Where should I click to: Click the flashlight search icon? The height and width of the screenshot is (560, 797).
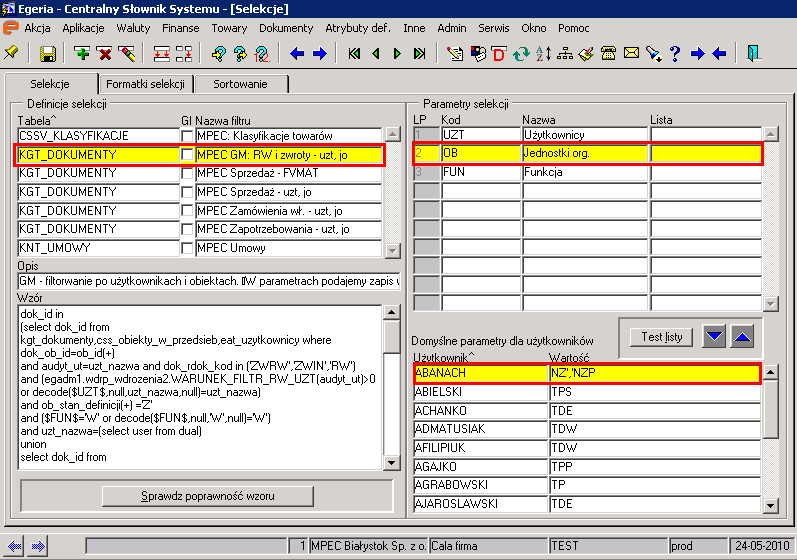tap(653, 53)
